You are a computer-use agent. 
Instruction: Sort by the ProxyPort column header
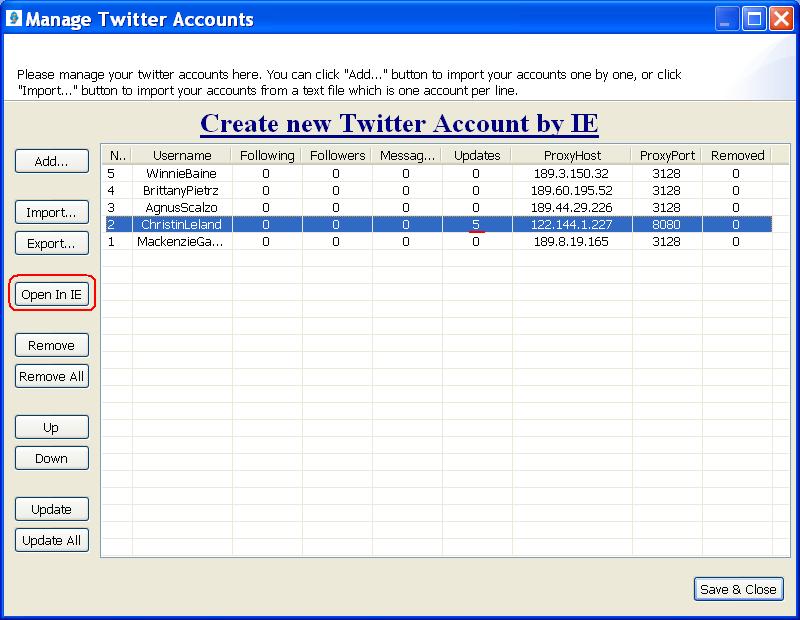click(667, 155)
